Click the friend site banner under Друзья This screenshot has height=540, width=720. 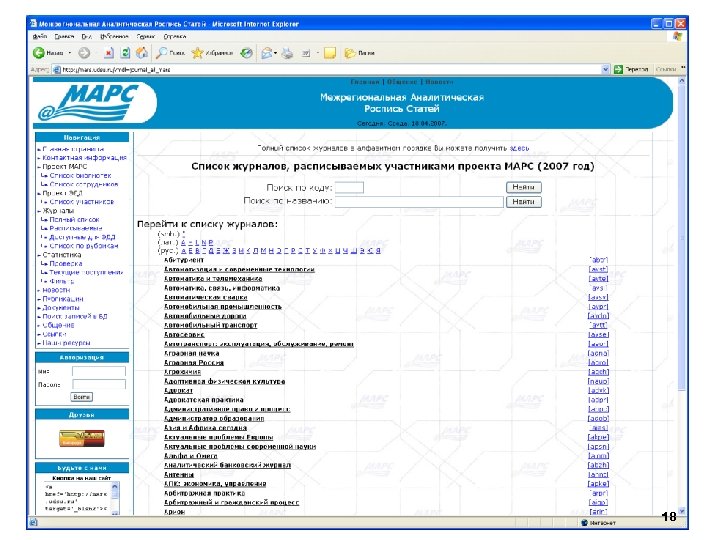click(82, 439)
